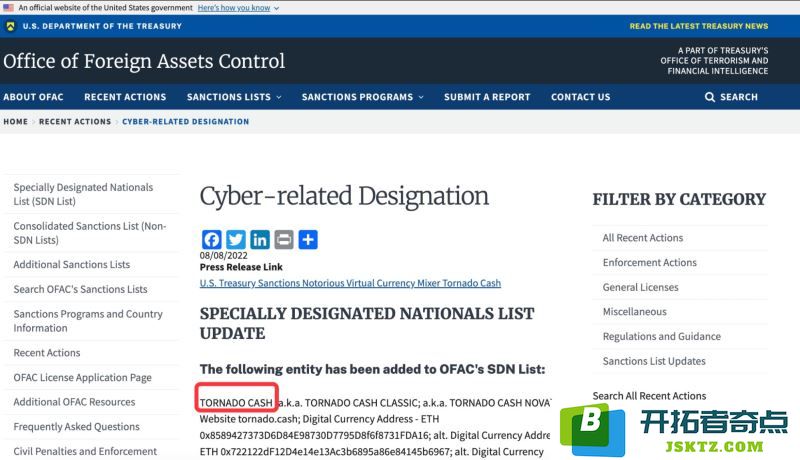Click the Filter by Category heading
The width and height of the screenshot is (800, 460).
[x=679, y=199]
